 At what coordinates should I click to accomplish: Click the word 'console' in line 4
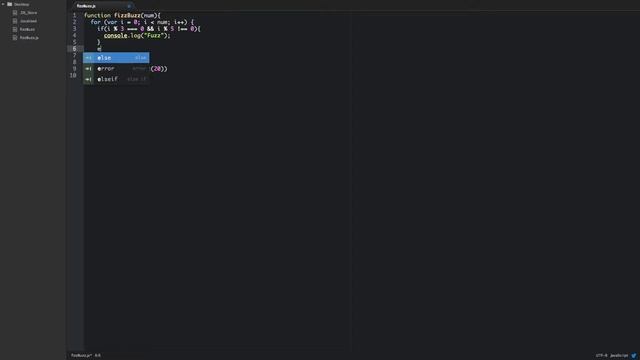115,36
